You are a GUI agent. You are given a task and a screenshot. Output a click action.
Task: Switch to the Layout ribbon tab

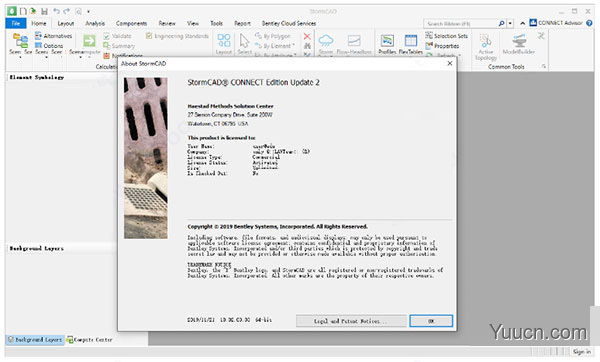(x=66, y=23)
